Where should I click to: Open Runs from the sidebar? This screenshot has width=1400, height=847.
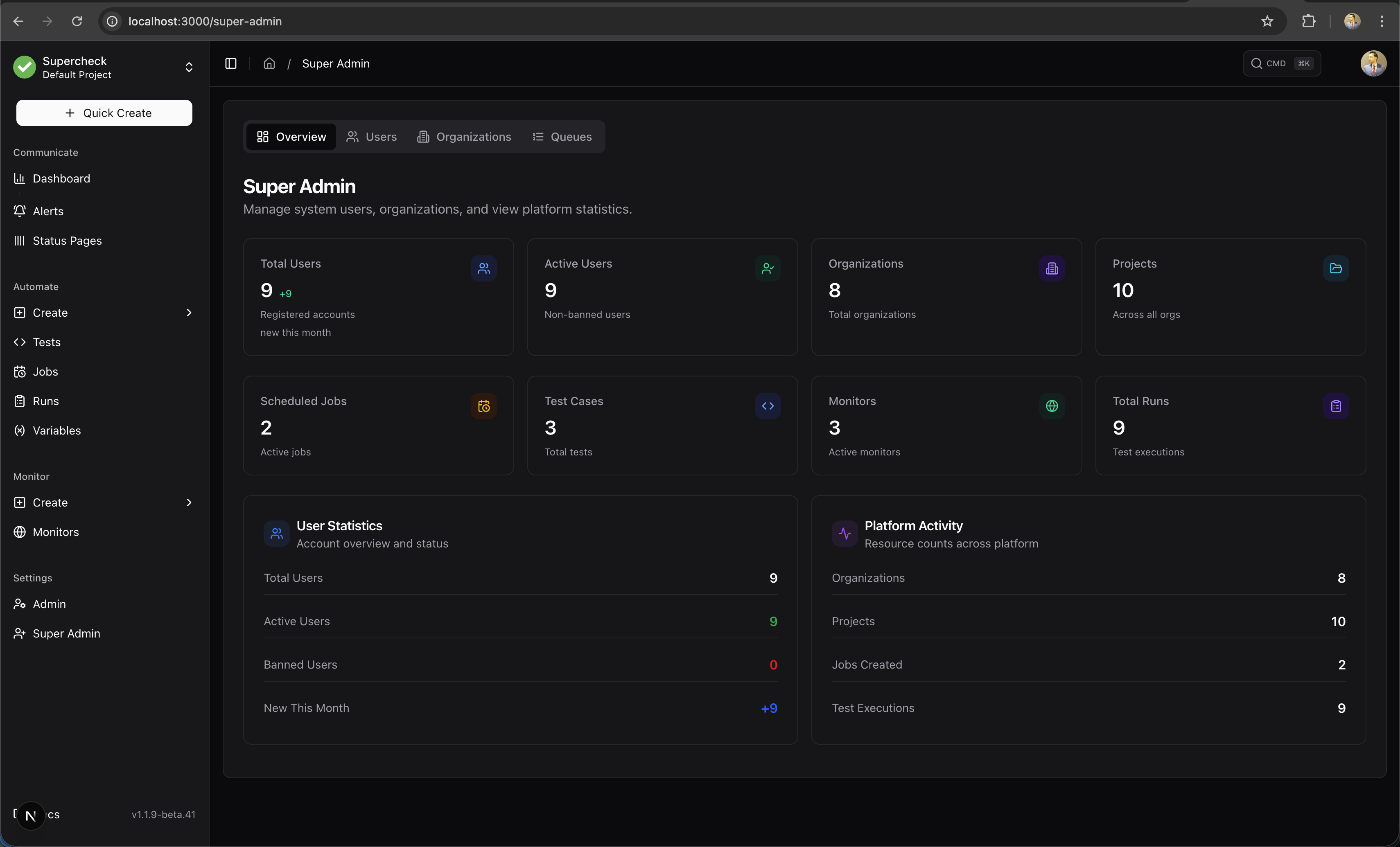(x=45, y=401)
